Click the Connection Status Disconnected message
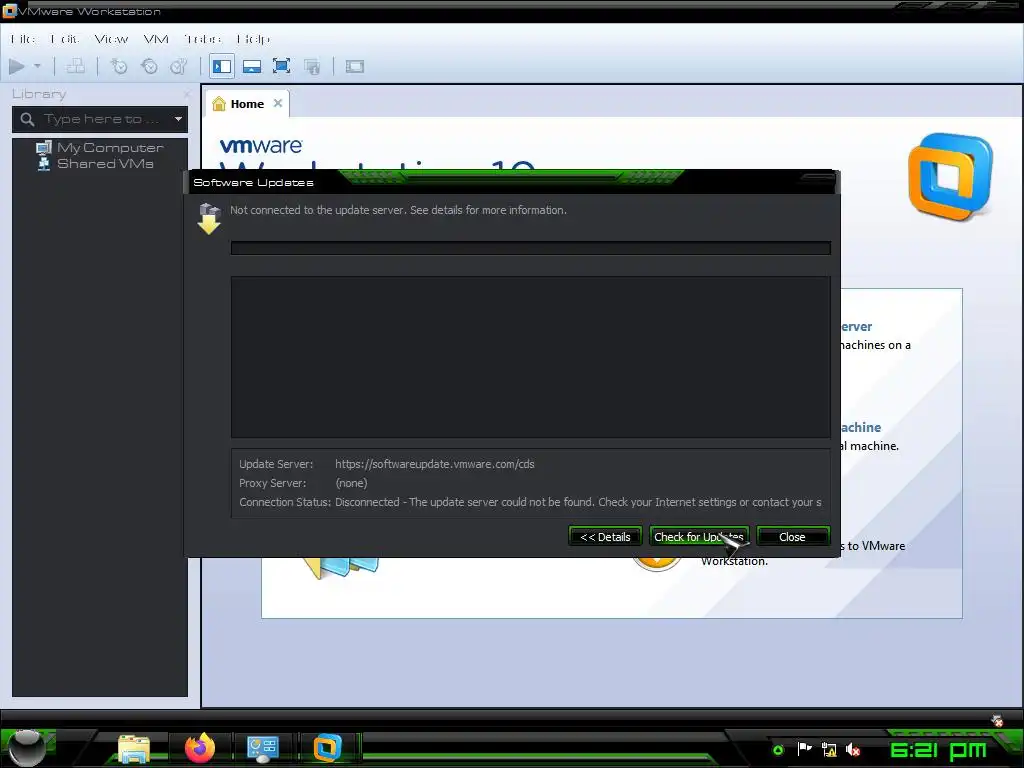This screenshot has height=768, width=1024. (578, 502)
